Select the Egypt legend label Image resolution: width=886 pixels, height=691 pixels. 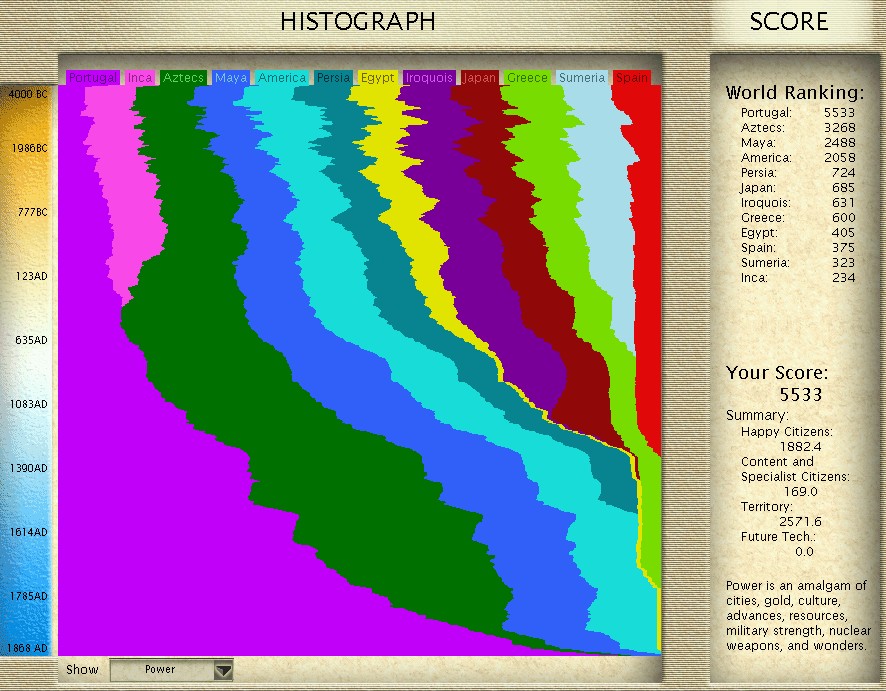tap(377, 78)
